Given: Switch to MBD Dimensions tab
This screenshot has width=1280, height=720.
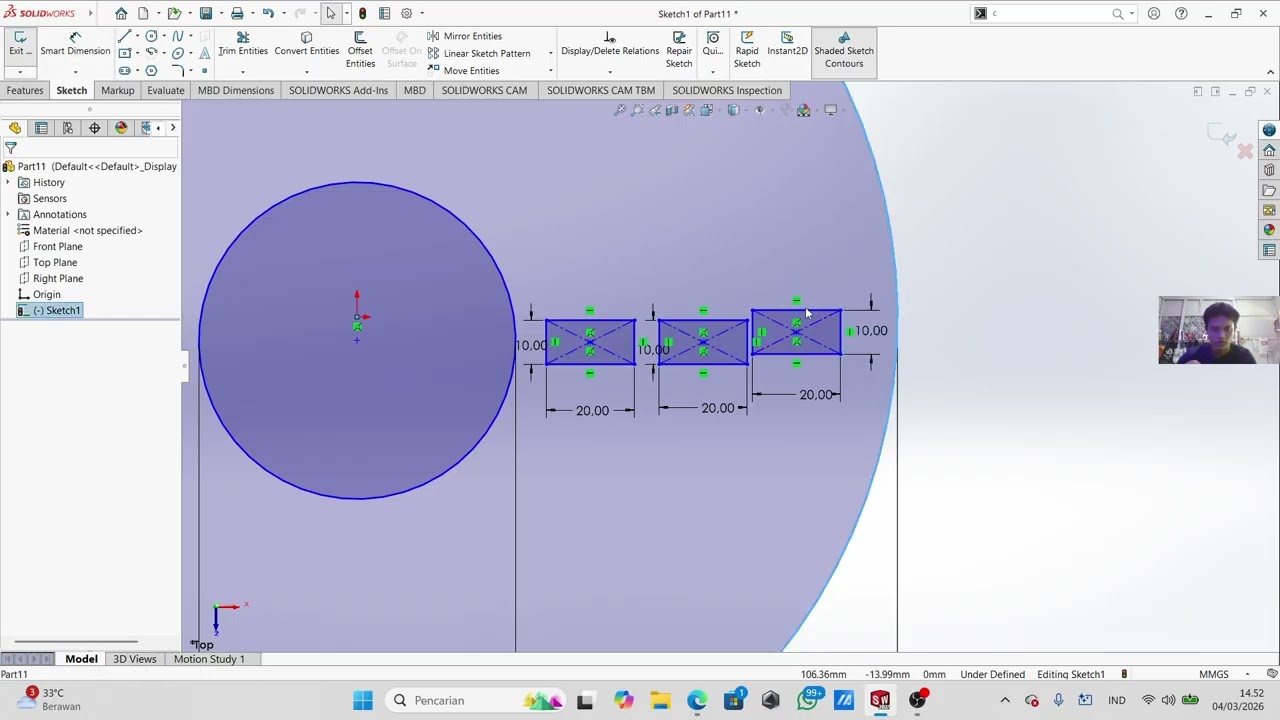Looking at the screenshot, I should (x=236, y=90).
